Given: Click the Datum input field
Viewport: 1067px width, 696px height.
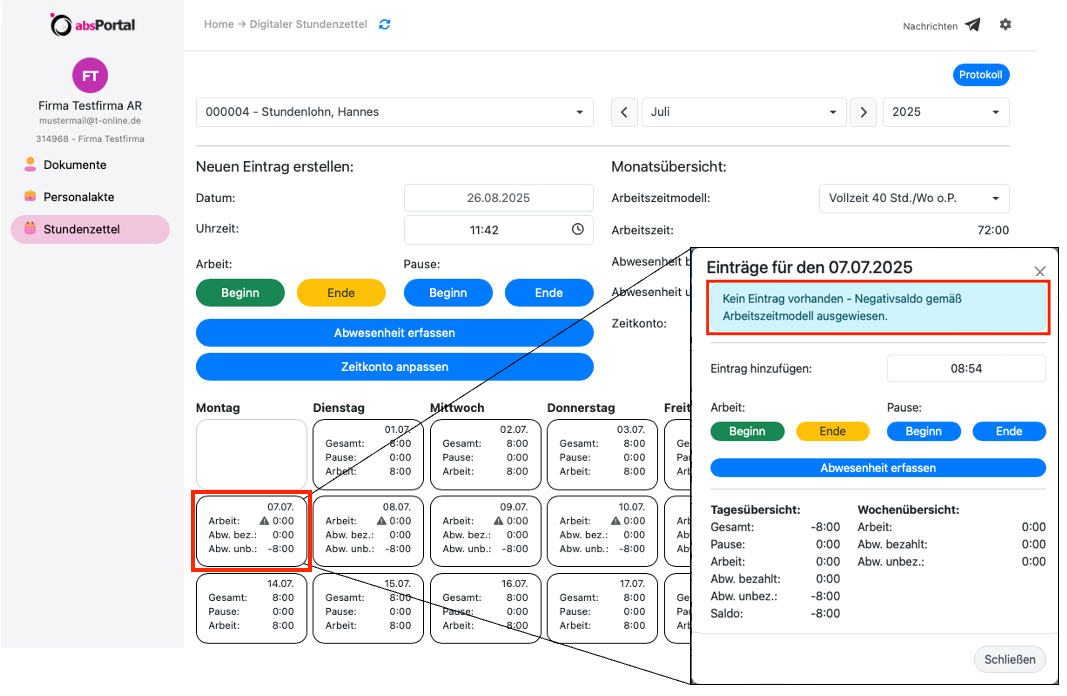Looking at the screenshot, I should [498, 198].
